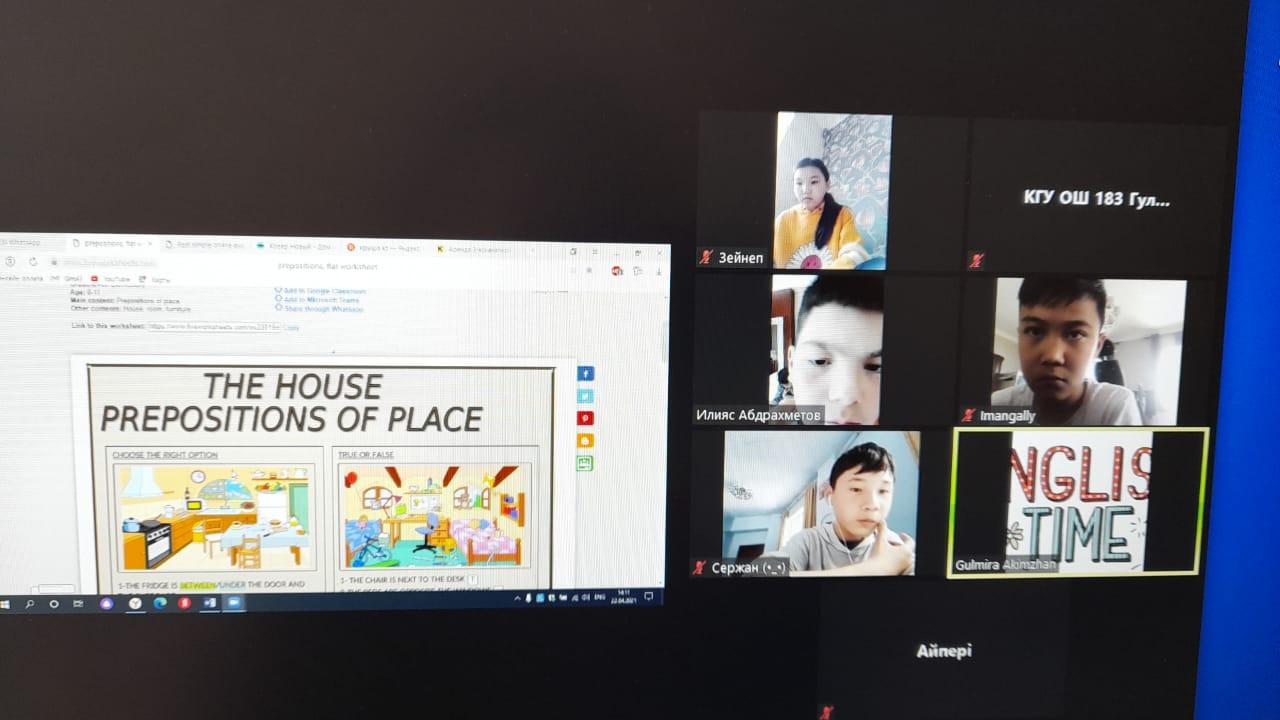The image size is (1280, 720).
Task: Click red extension icon in browser toolbar
Action: pyautogui.click(x=617, y=270)
